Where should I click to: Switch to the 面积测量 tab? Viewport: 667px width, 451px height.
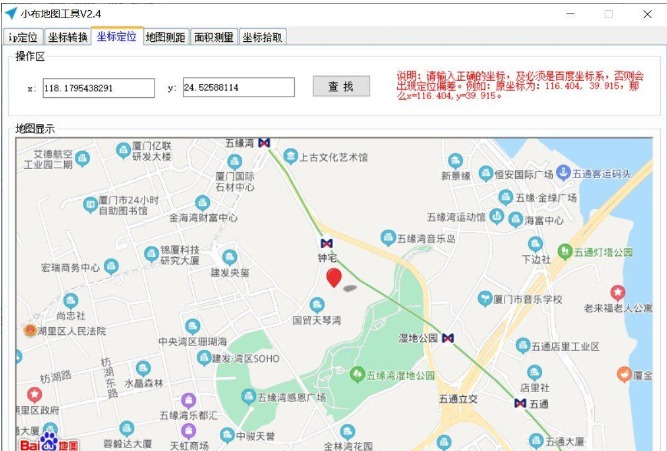(x=214, y=37)
